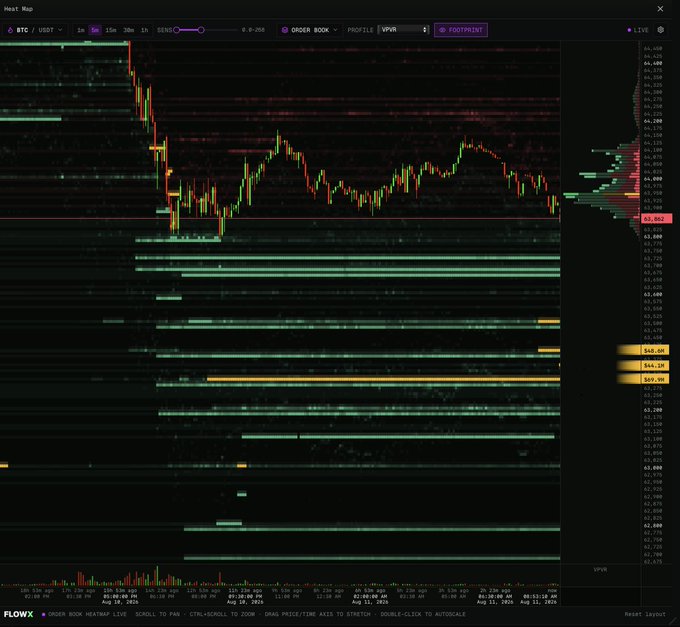This screenshot has width=680, height=627.
Task: Click the VPVR label below the profile
Action: [x=600, y=569]
